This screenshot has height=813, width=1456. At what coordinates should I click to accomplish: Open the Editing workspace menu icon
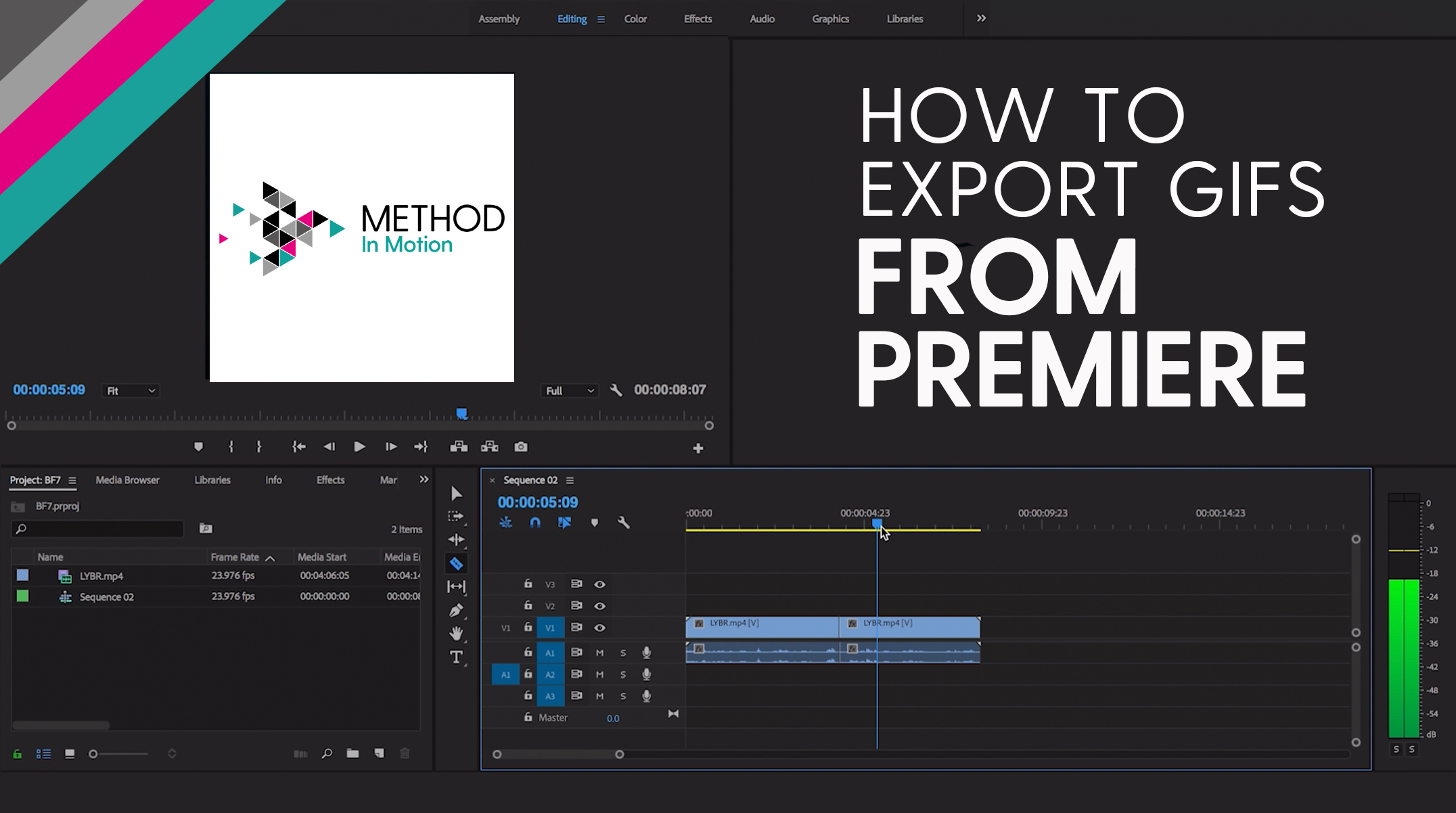click(x=601, y=19)
